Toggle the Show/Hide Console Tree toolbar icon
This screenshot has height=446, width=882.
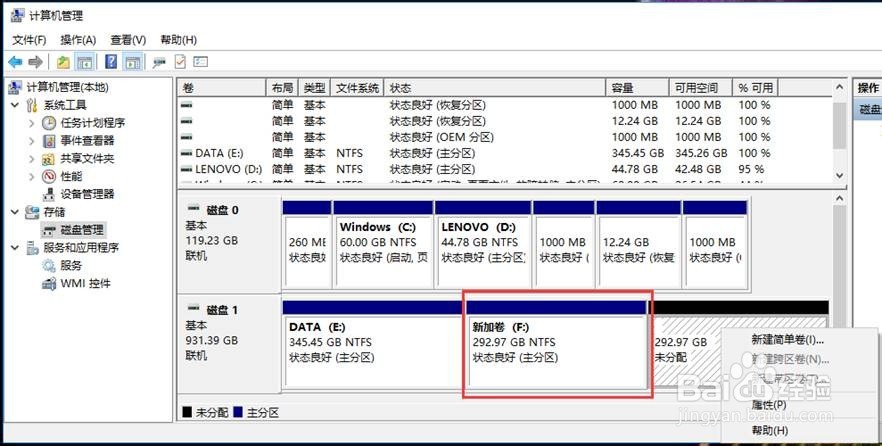[x=85, y=62]
